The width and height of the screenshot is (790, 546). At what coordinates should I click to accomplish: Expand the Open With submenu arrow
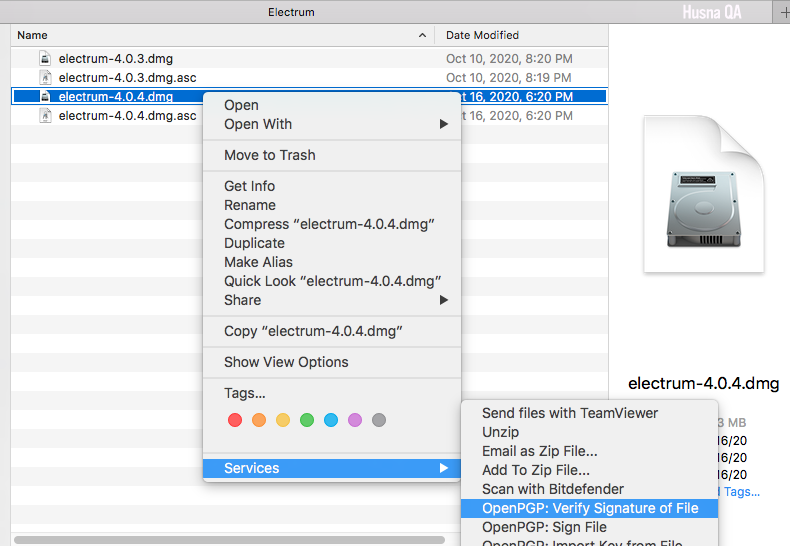[x=443, y=124]
